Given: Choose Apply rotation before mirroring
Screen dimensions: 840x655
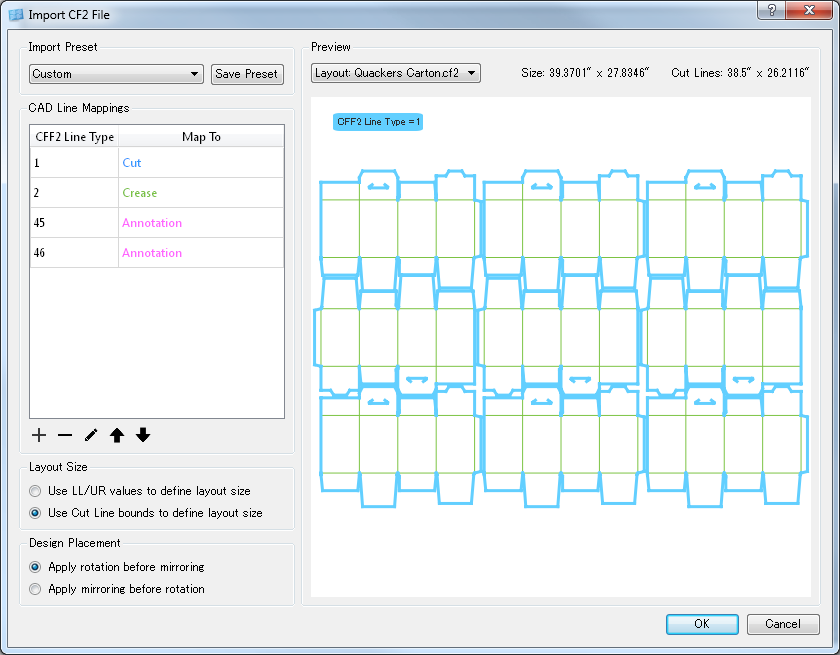Looking at the screenshot, I should (x=36, y=567).
